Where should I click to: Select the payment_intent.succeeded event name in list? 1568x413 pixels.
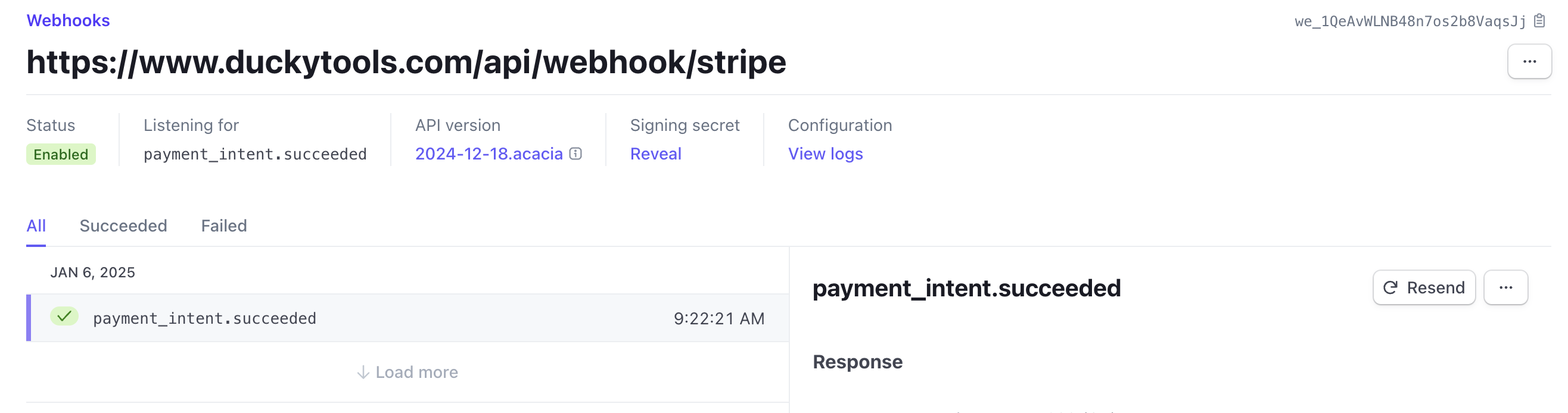(x=204, y=318)
